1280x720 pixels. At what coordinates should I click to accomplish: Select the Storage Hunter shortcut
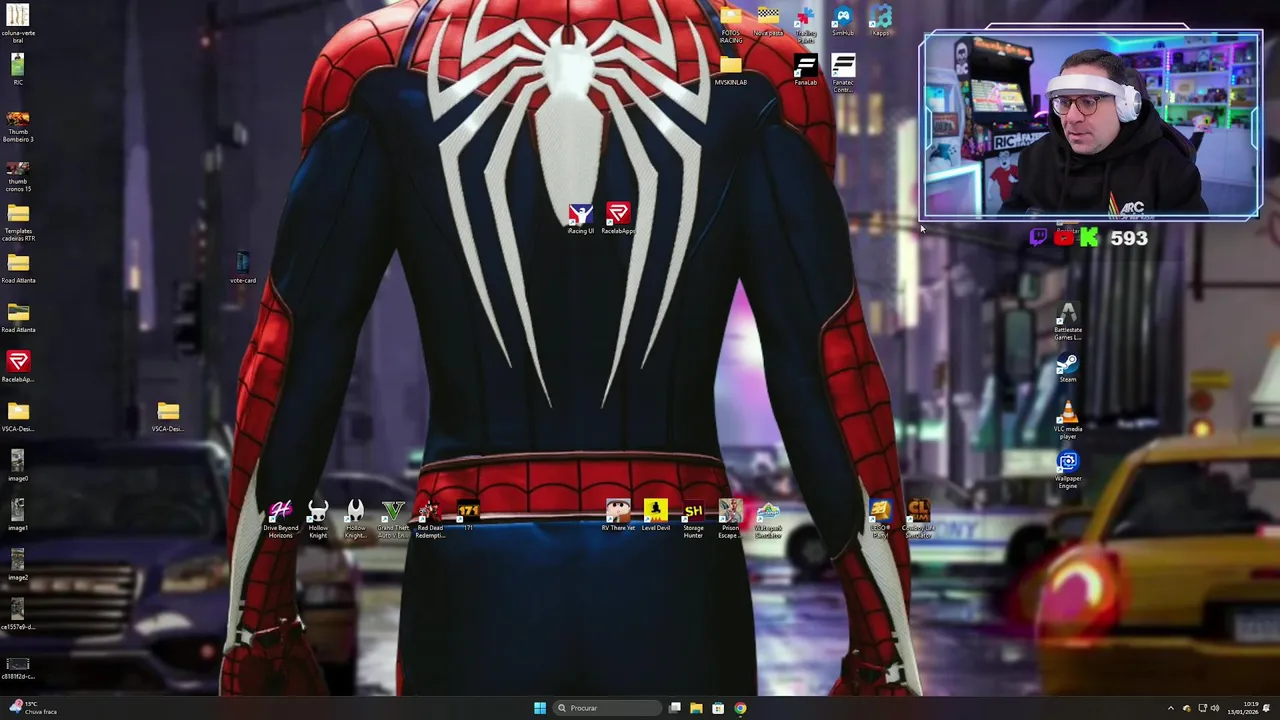pyautogui.click(x=693, y=520)
